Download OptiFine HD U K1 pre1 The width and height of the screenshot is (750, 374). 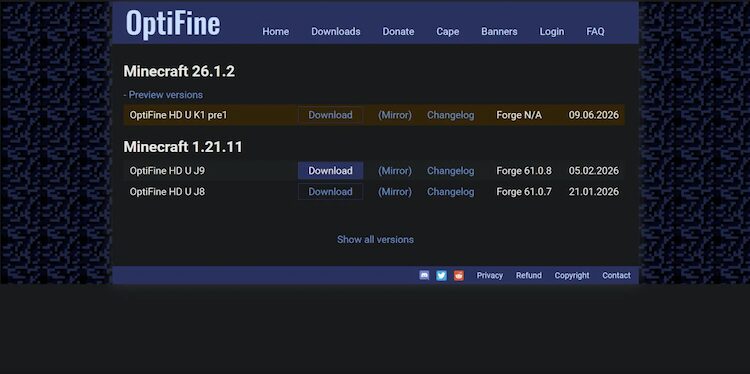pyautogui.click(x=331, y=115)
